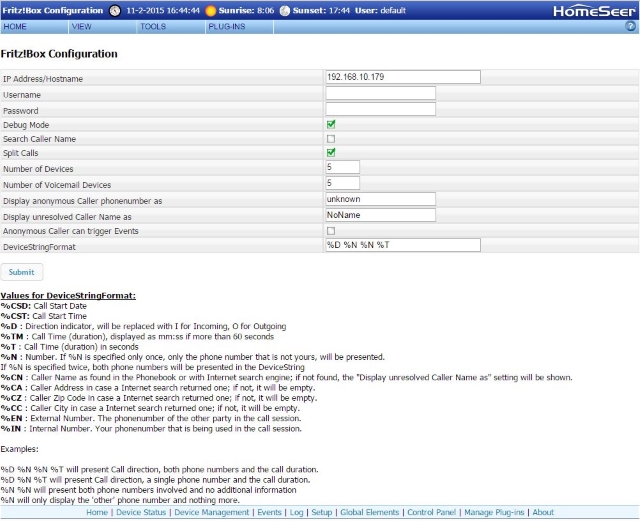Open the About footer link
This screenshot has width=640, height=521.
coord(543,512)
